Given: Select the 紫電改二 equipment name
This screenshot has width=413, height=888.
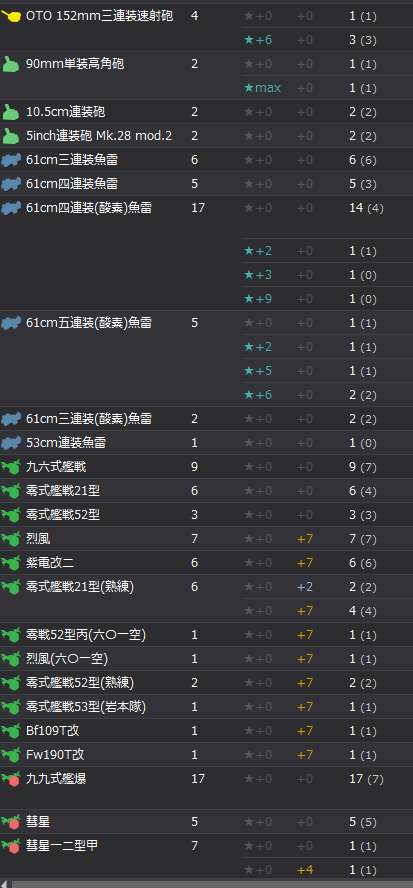Looking at the screenshot, I should [x=49, y=563].
